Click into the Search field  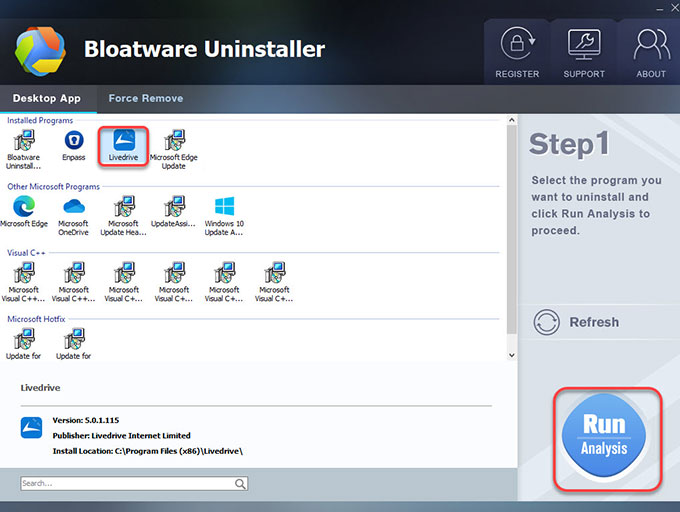tap(134, 483)
